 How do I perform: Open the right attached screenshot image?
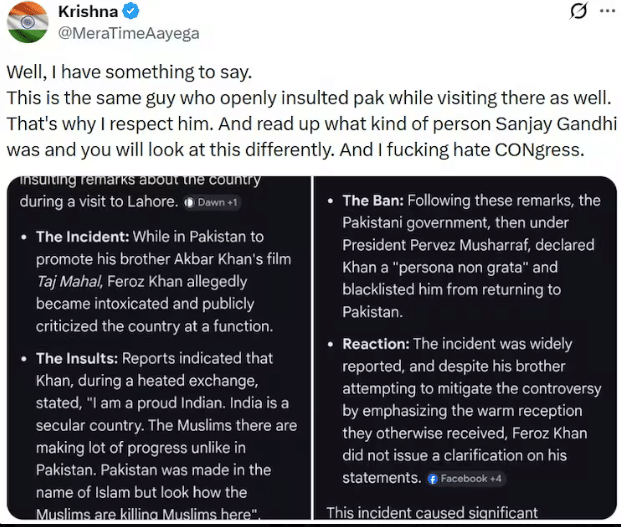(x=464, y=350)
